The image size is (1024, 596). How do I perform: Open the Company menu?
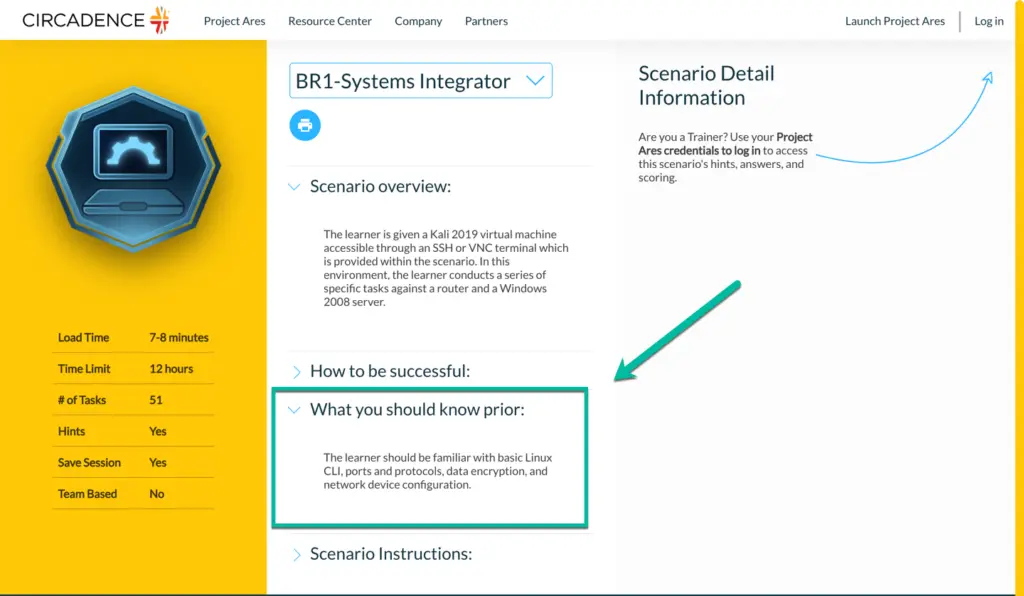coord(418,21)
